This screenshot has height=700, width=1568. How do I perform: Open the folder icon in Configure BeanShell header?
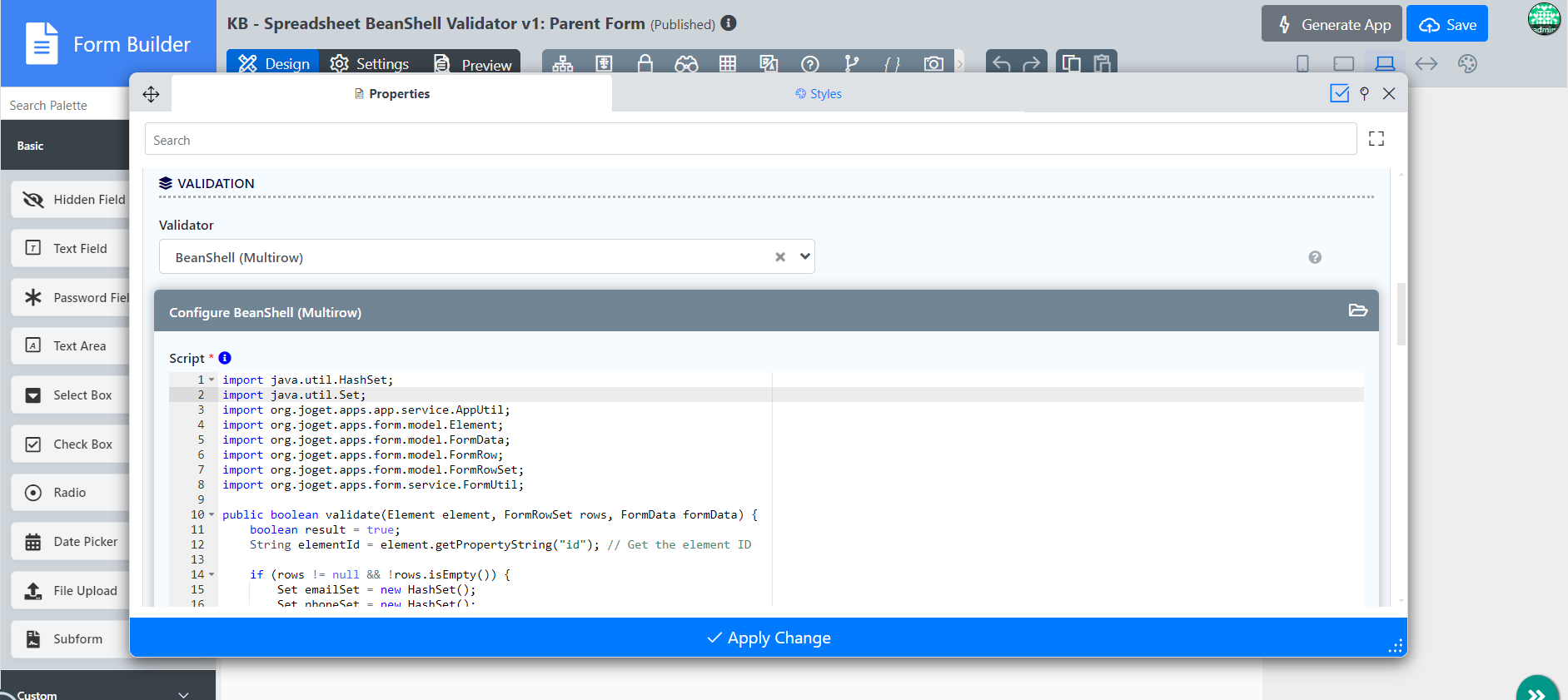(1357, 310)
